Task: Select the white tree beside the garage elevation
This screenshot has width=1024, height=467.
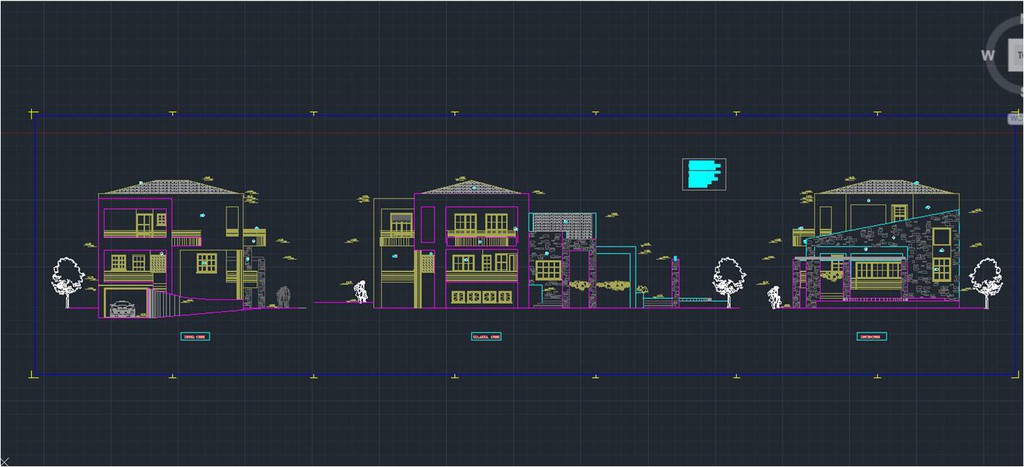Action: [68, 282]
